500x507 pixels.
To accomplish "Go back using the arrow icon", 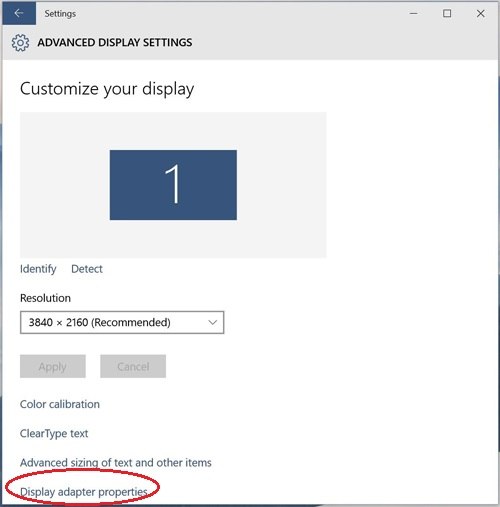I will click(19, 13).
